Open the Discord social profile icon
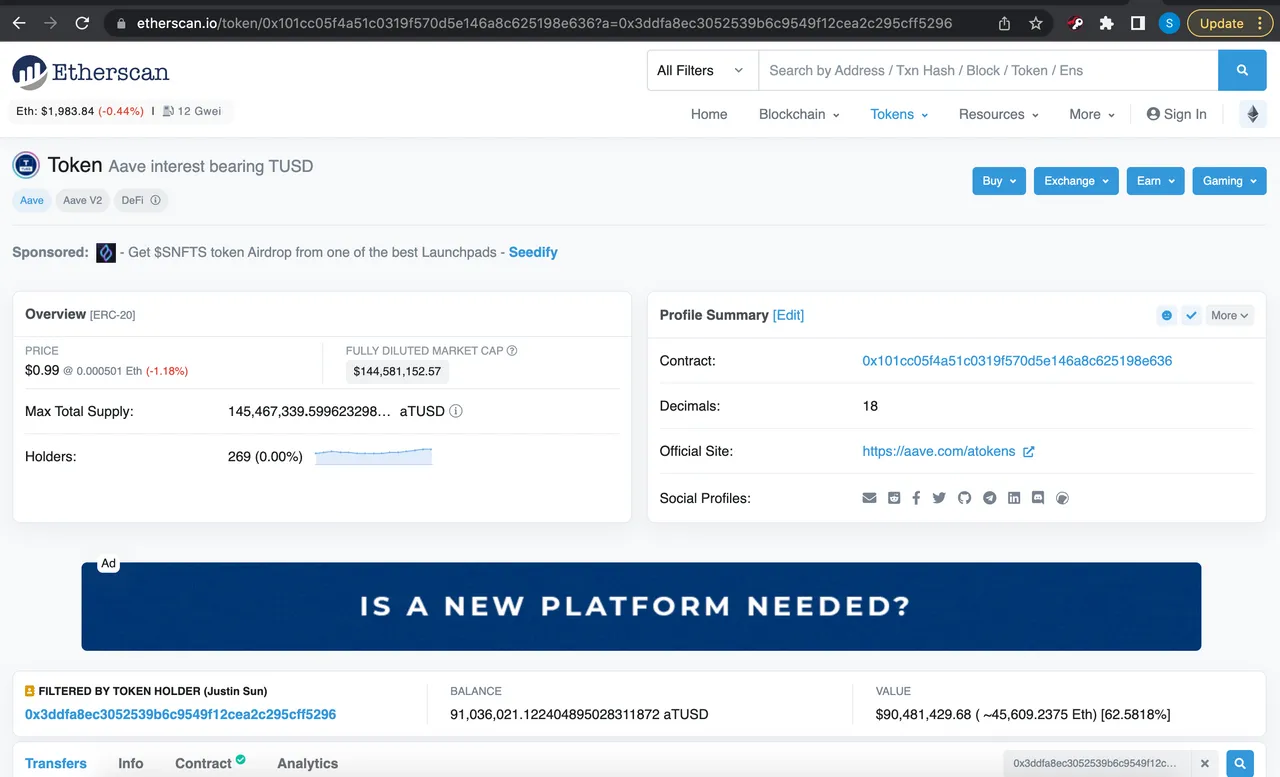 1038,498
